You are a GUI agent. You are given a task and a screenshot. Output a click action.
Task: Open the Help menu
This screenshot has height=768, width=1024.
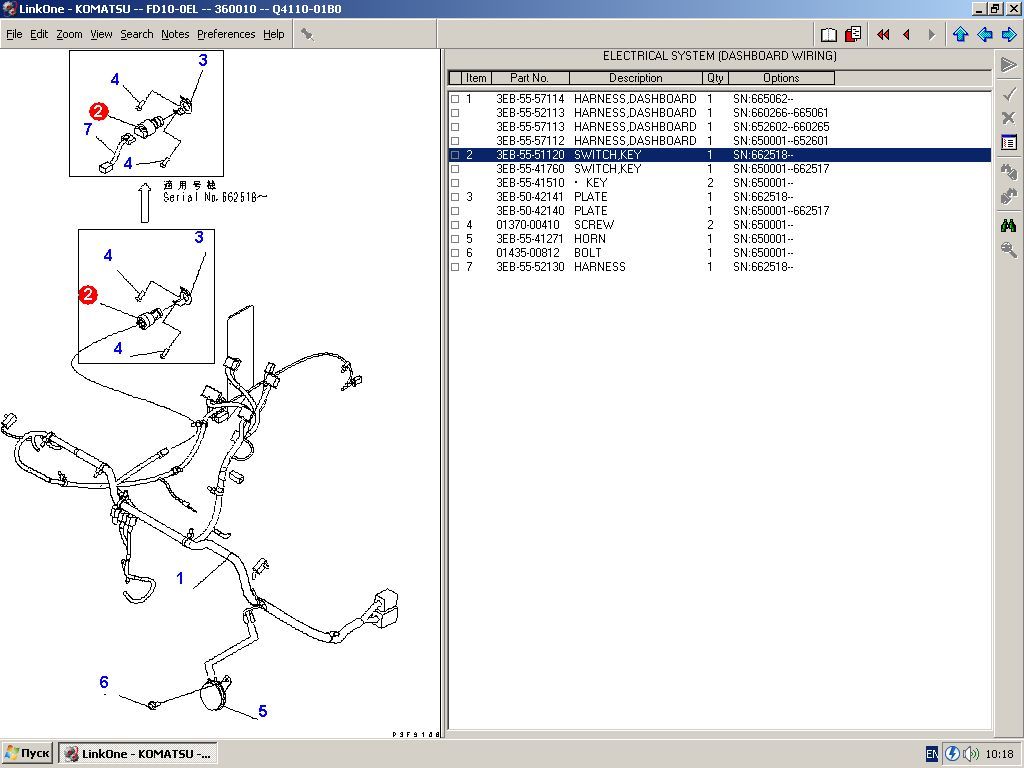(x=274, y=34)
